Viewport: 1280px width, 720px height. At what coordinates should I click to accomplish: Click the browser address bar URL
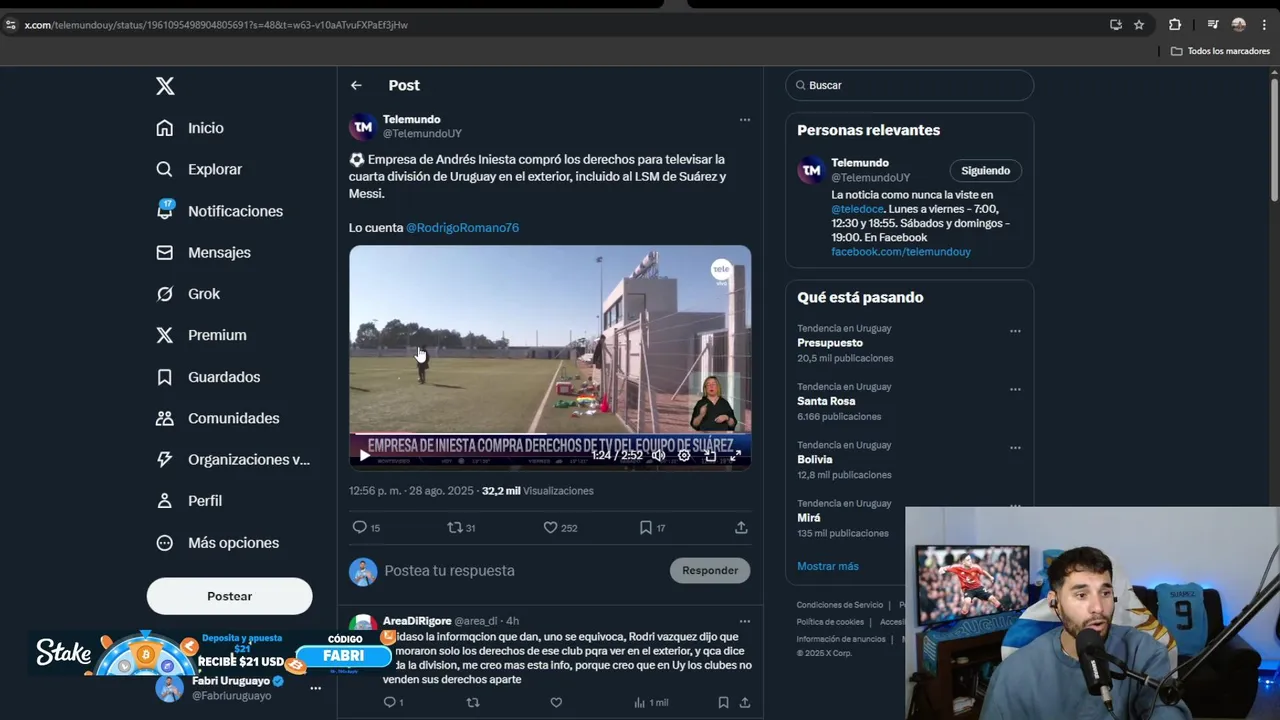pos(216,25)
